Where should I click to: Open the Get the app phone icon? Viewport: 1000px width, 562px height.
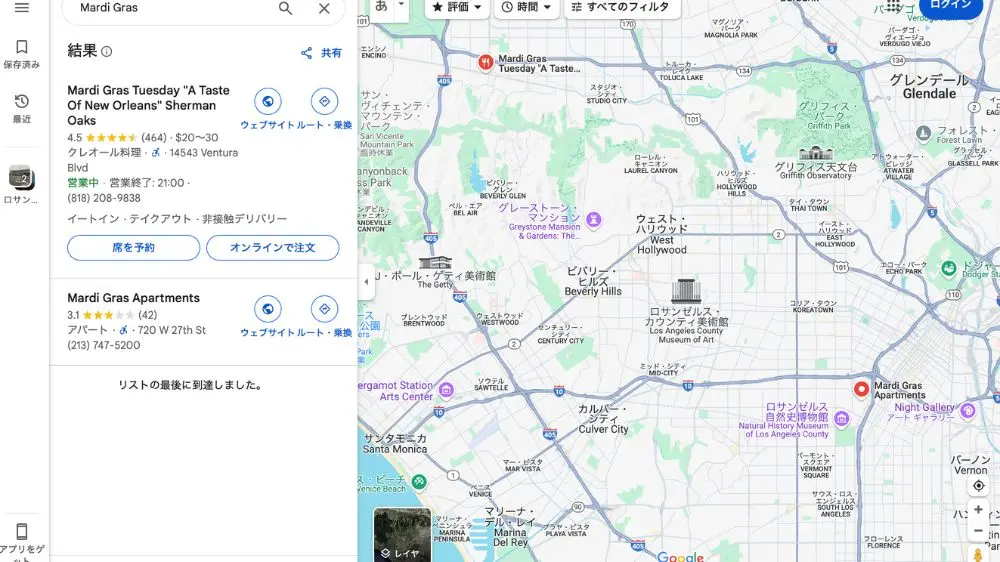tap(22, 531)
